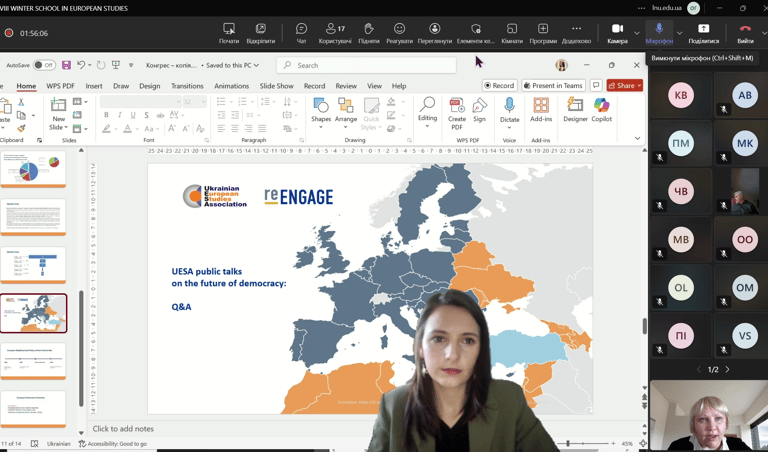Expand the microphone options arrow
The width and height of the screenshot is (768, 452).
click(x=679, y=33)
